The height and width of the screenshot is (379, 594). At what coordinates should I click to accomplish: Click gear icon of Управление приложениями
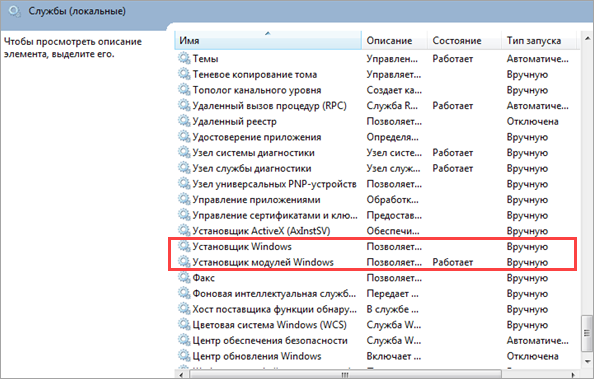[184, 199]
